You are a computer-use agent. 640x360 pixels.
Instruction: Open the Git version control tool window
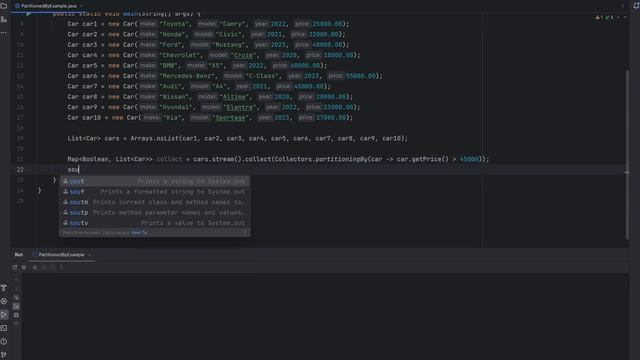click(x=4, y=355)
